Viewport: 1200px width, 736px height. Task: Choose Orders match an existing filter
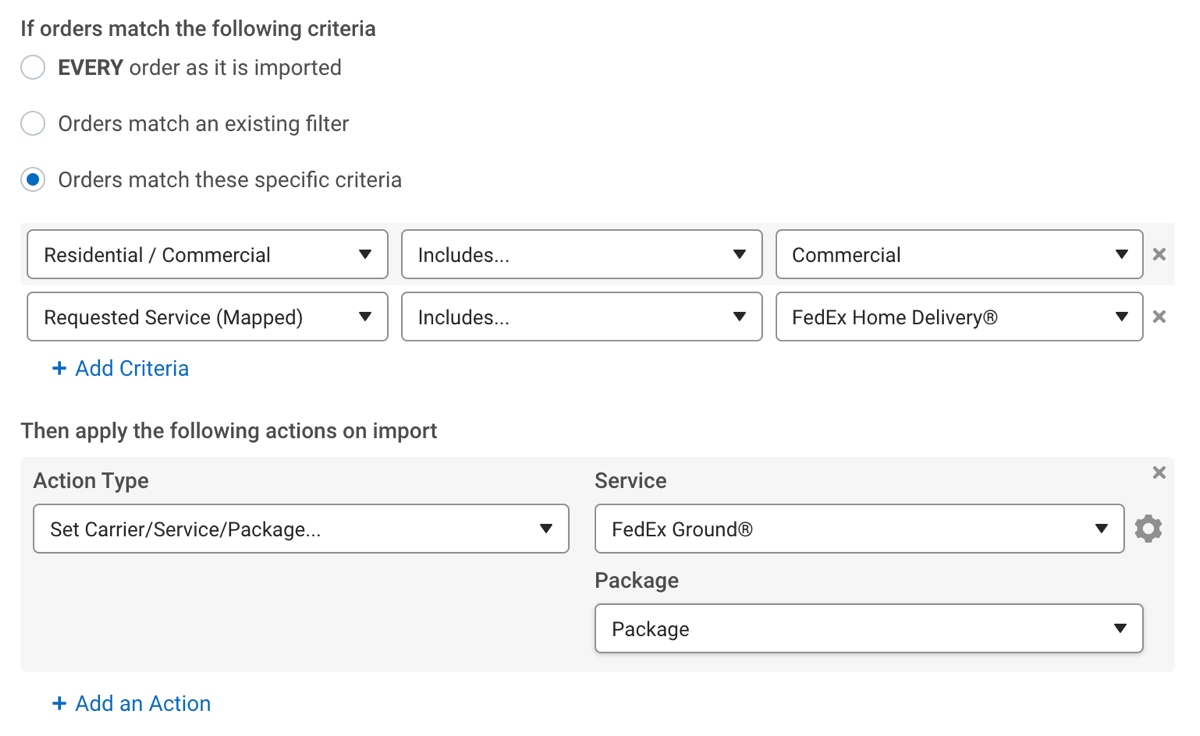(x=33, y=124)
